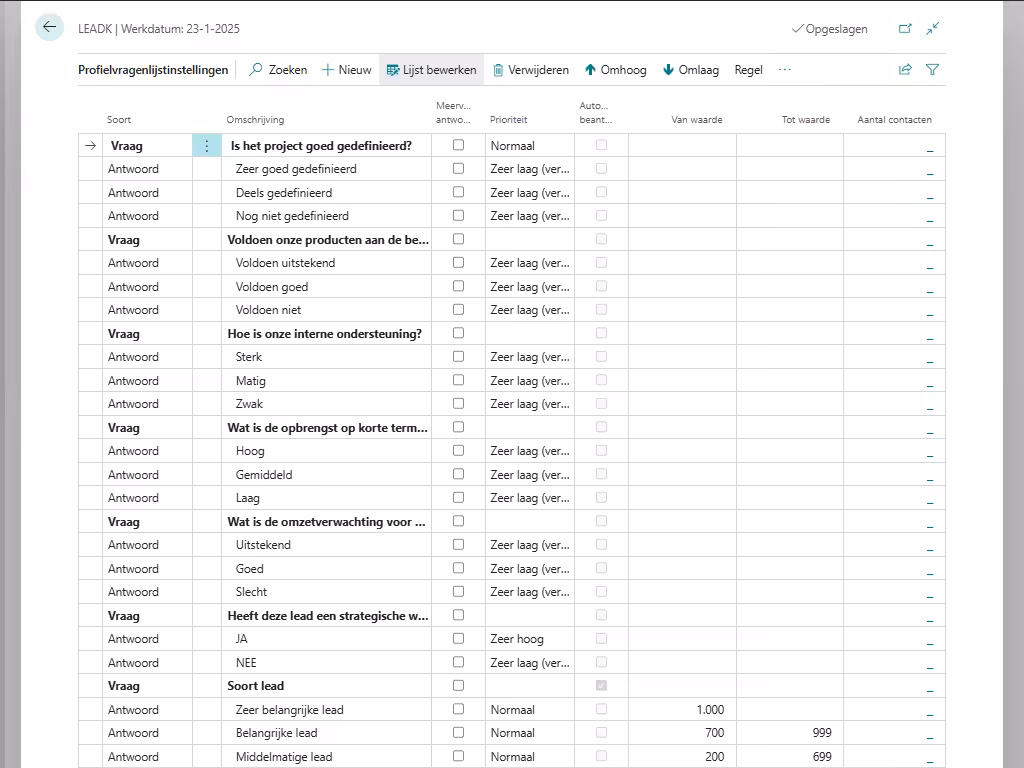Viewport: 1024px width, 768px height.
Task: Click the share icon in toolbar
Action: pyautogui.click(x=905, y=70)
